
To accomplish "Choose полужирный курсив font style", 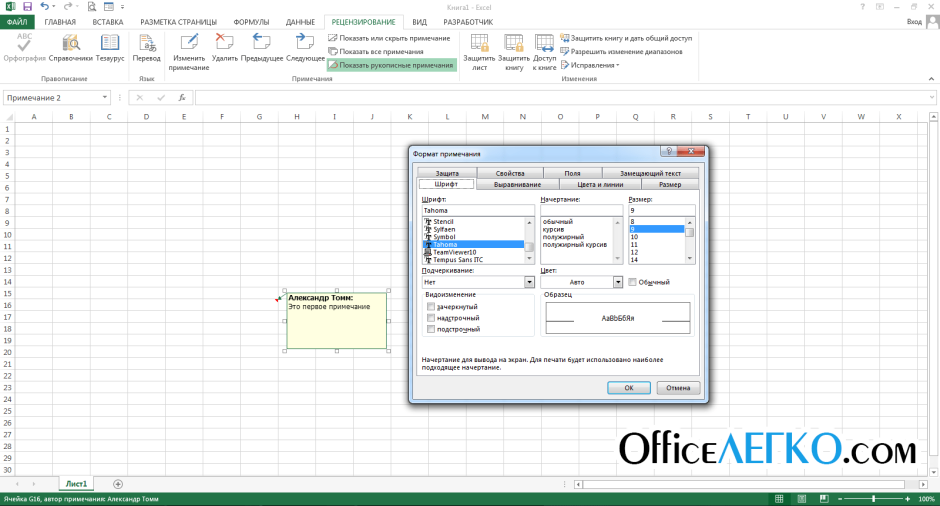I will click(x=575, y=244).
